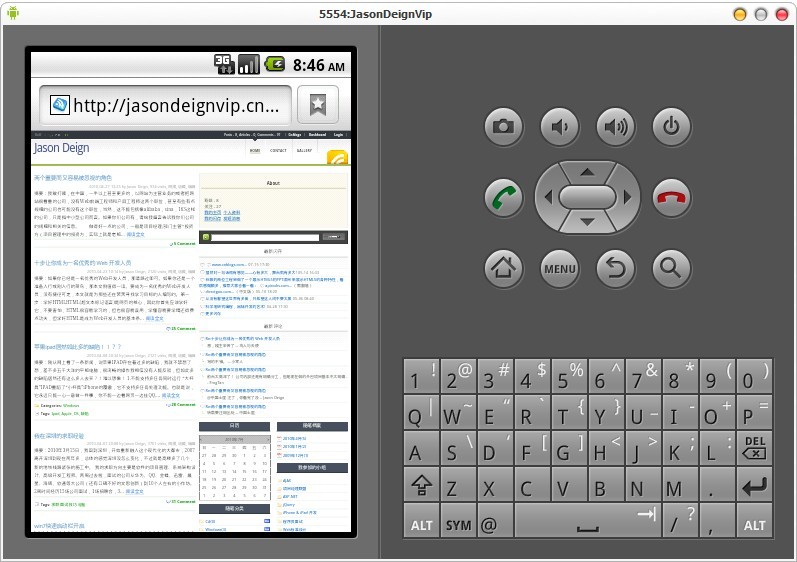Click the website search submit button

333,237
